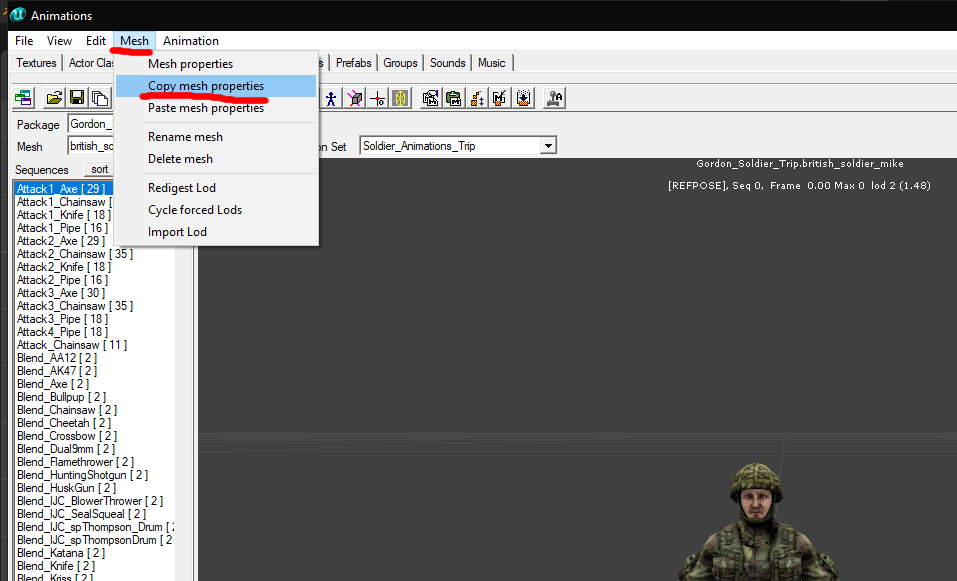957x581 pixels.
Task: Click the Package field showing Gordon
Action: (x=91, y=124)
